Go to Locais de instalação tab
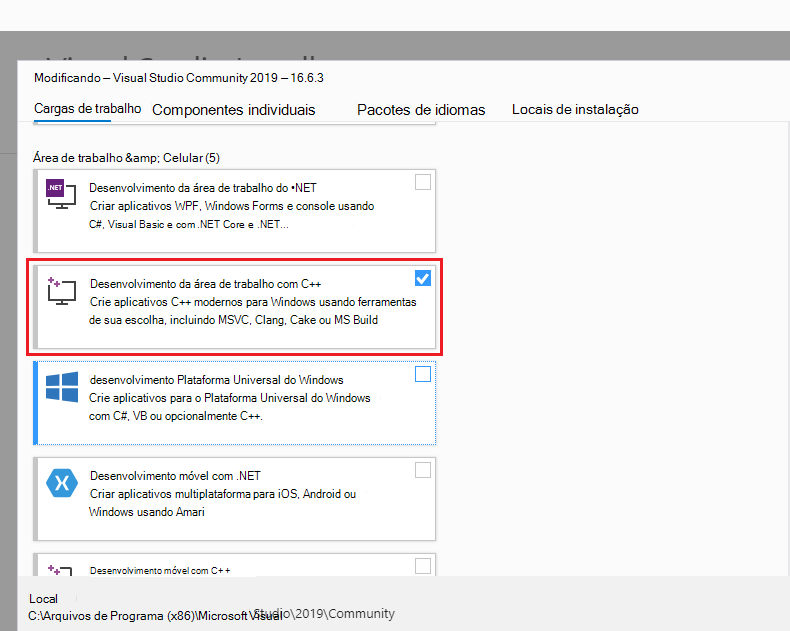790x631 pixels. [575, 109]
